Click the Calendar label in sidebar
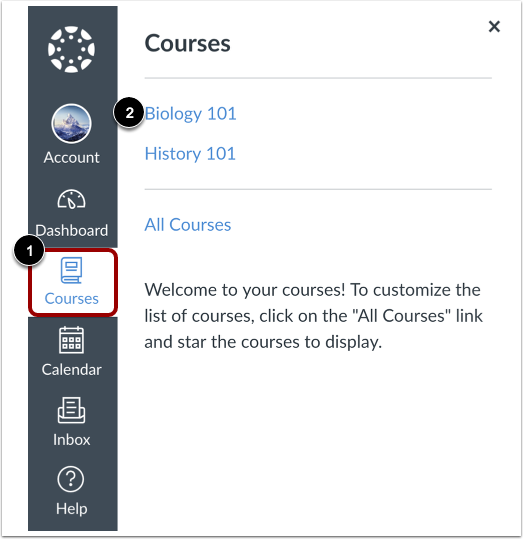Screen dimensions: 523x539 point(72,370)
